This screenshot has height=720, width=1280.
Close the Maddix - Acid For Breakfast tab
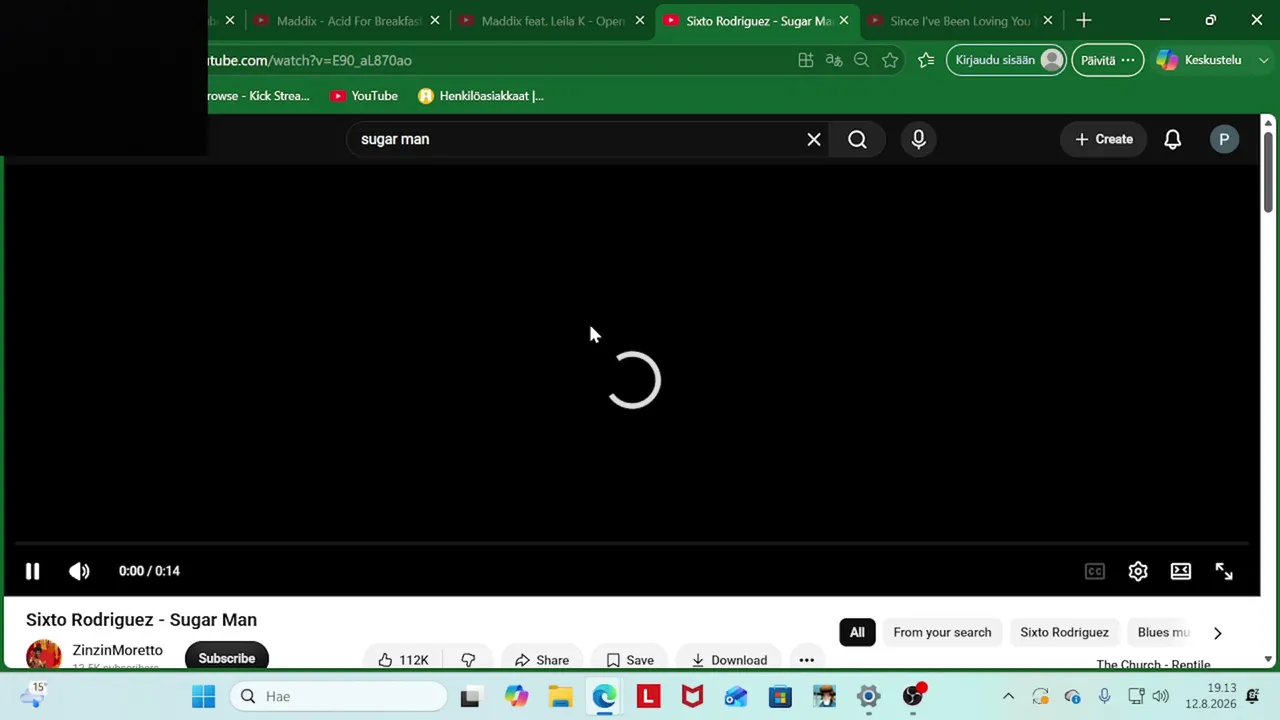[x=435, y=20]
